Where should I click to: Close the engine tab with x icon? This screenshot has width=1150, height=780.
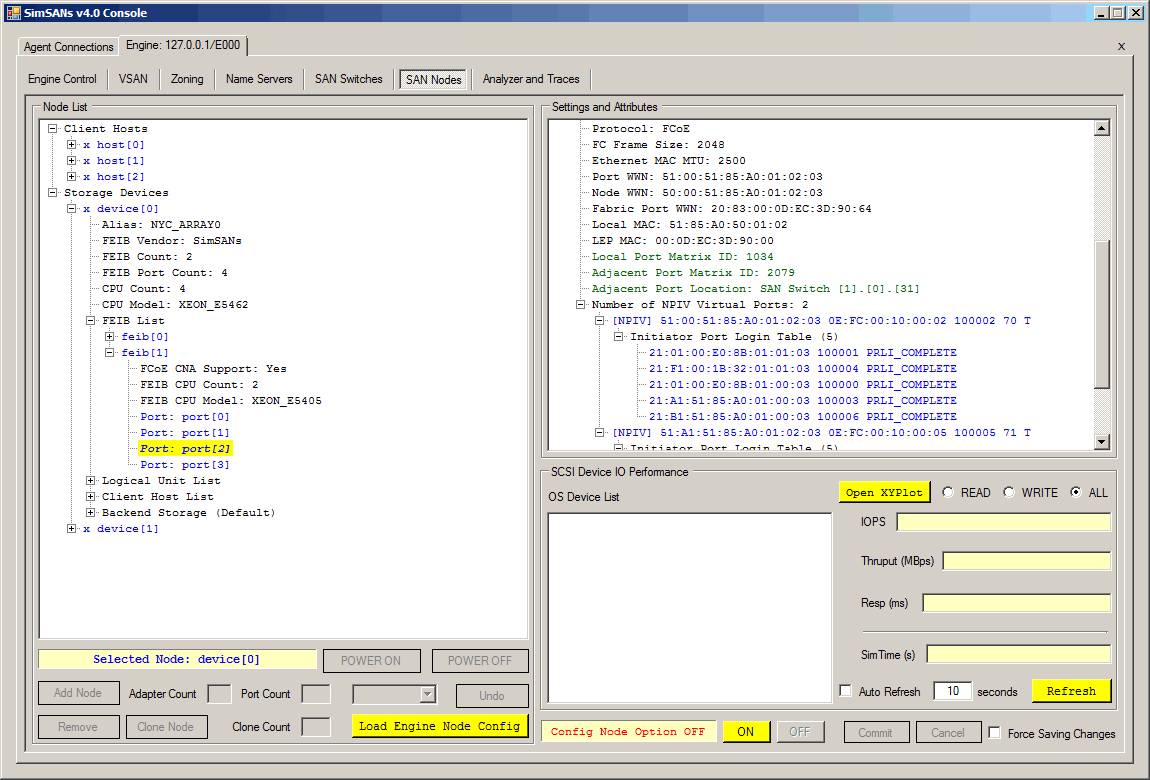coord(1120,46)
